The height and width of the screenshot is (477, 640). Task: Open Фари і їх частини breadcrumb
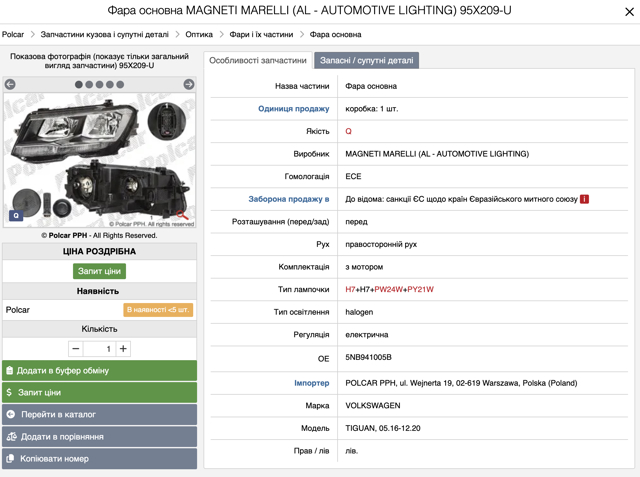click(x=261, y=34)
